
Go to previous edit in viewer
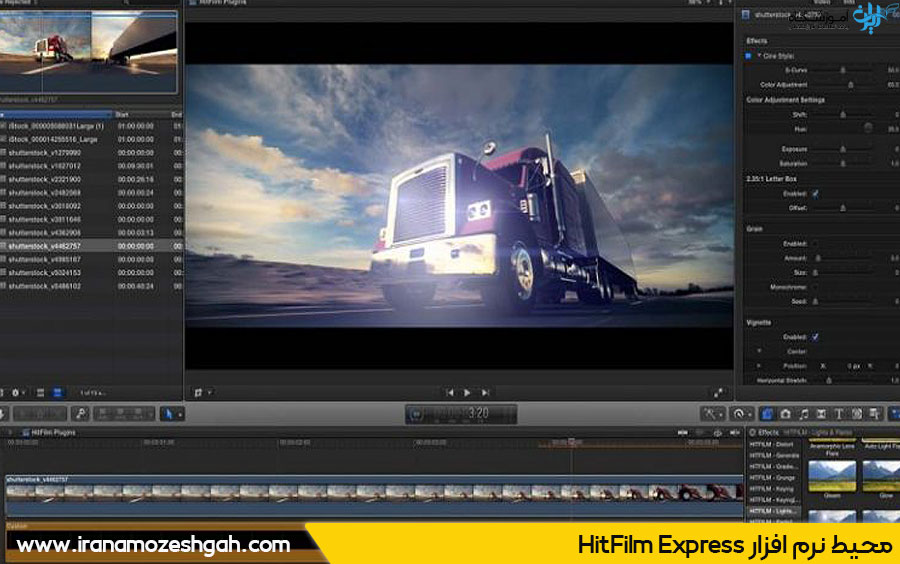[x=449, y=392]
